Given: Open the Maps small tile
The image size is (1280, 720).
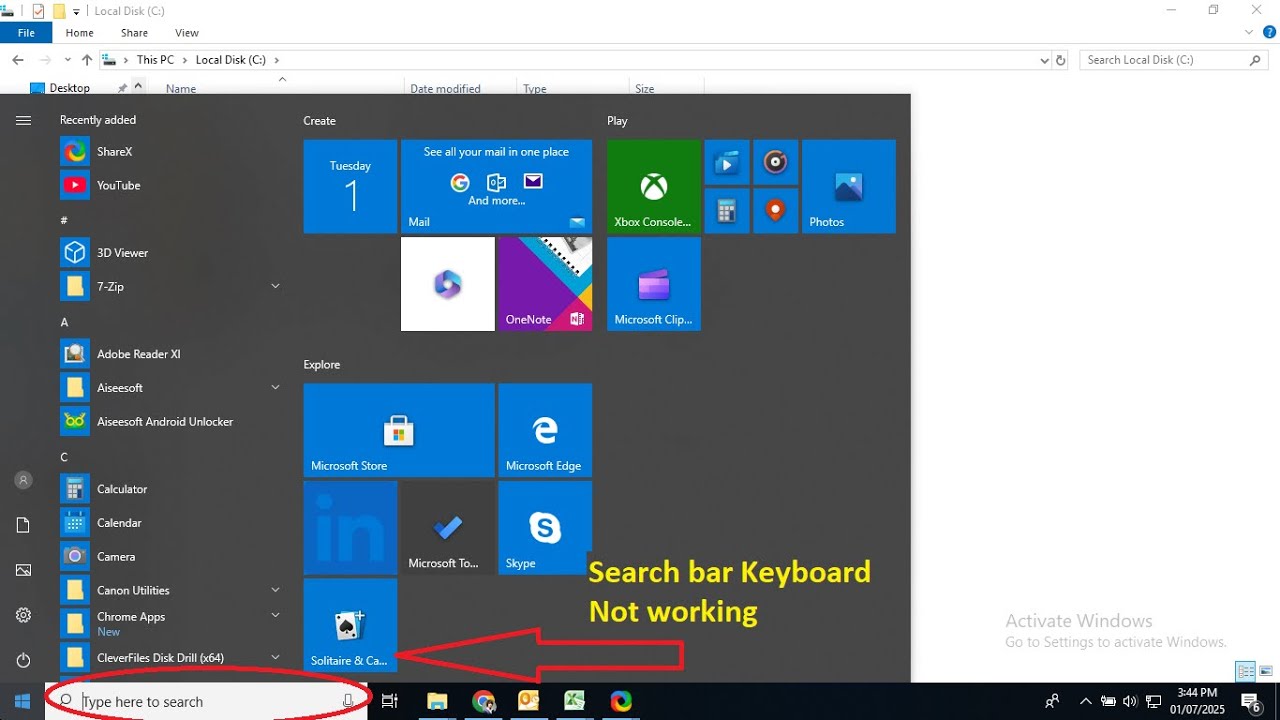Looking at the screenshot, I should [x=775, y=211].
